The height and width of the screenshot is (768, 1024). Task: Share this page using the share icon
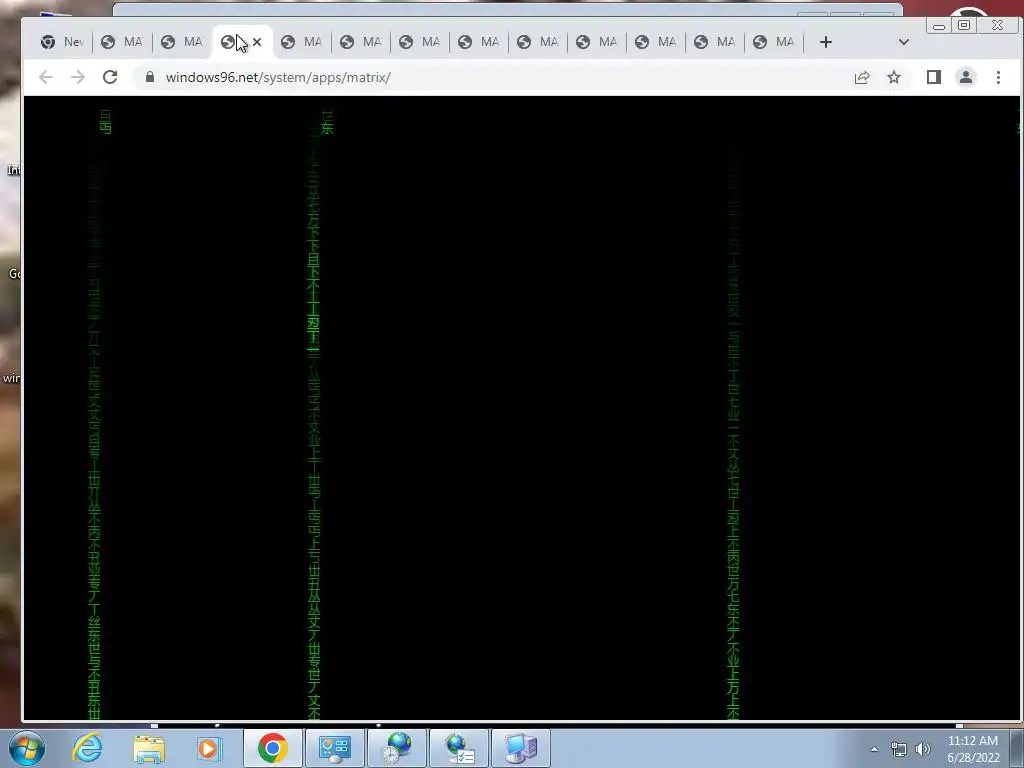[862, 77]
